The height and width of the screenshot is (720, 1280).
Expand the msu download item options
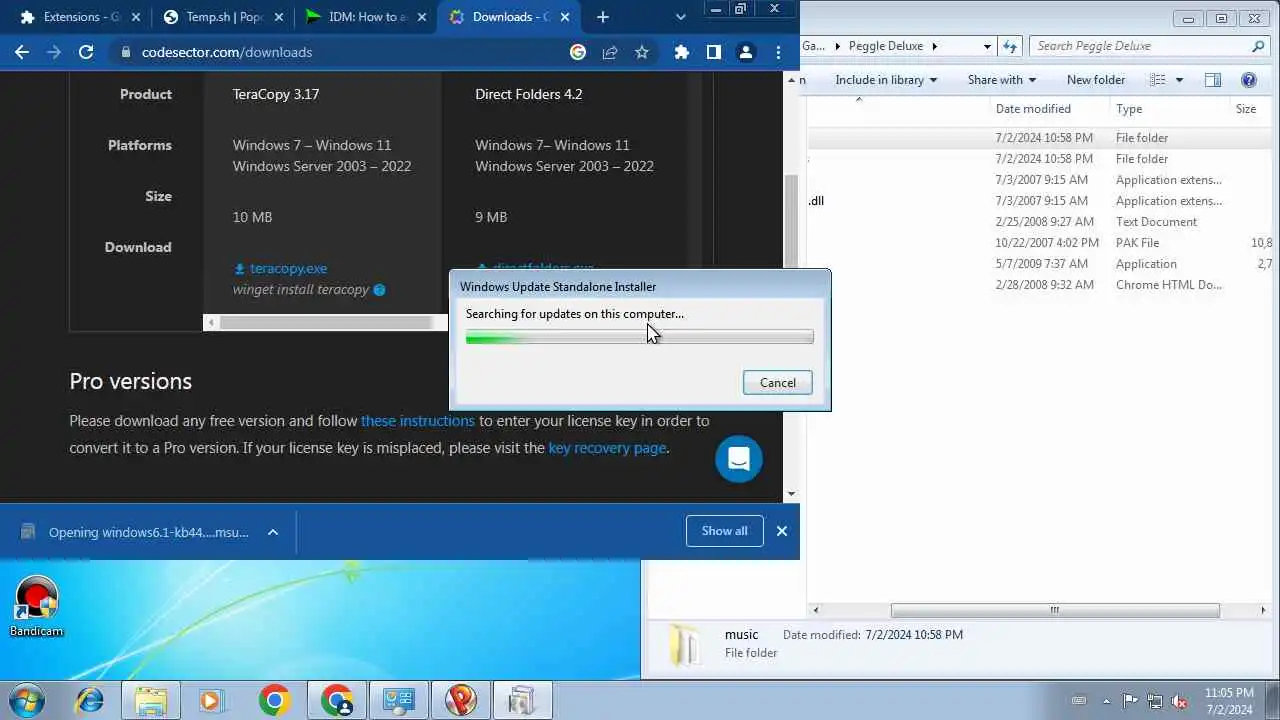[x=272, y=532]
